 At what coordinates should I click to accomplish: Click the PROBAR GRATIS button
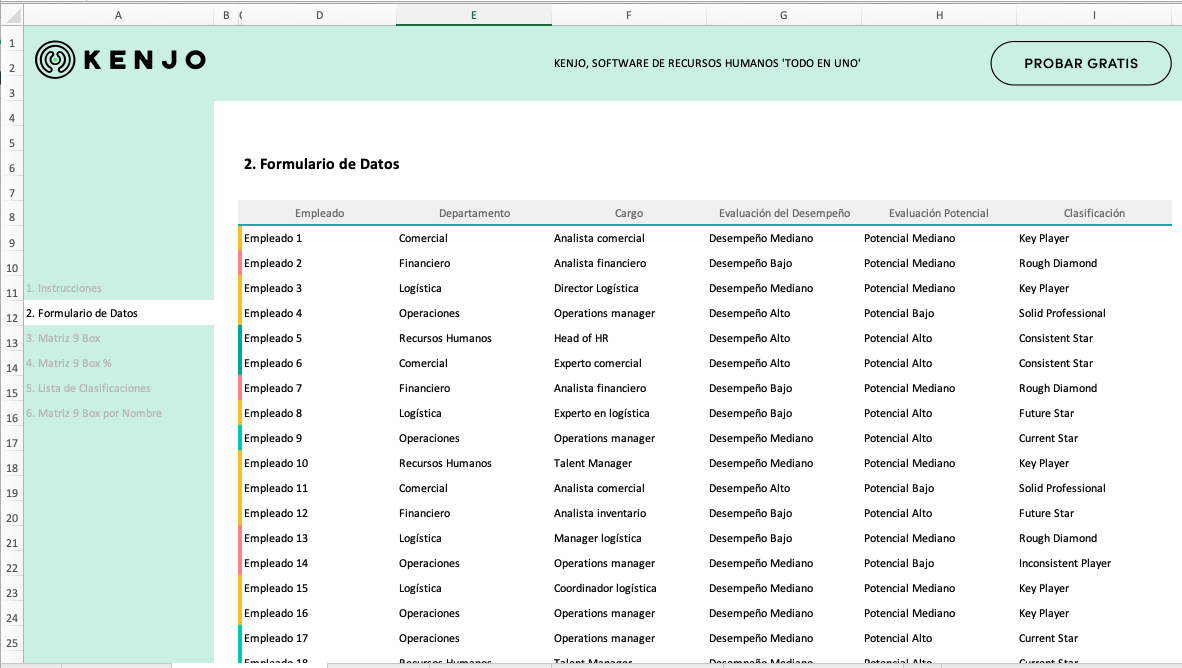[x=1080, y=63]
